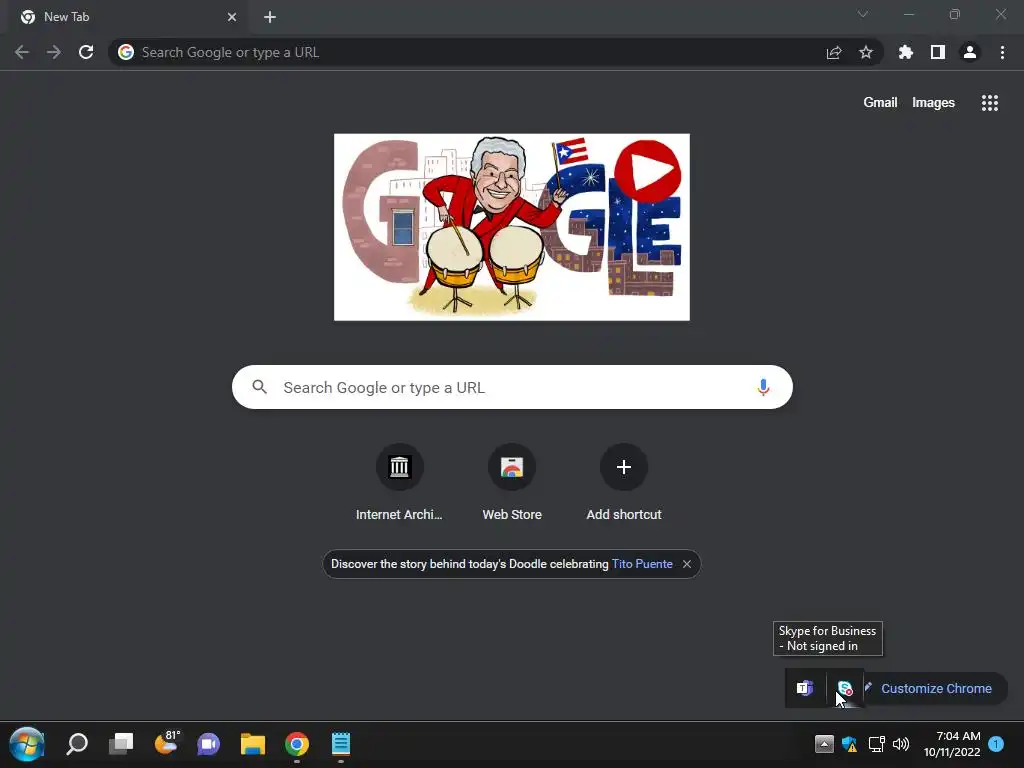Screen dimensions: 1024x768
Task: Reload the page with the refresh icon
Action: [86, 52]
